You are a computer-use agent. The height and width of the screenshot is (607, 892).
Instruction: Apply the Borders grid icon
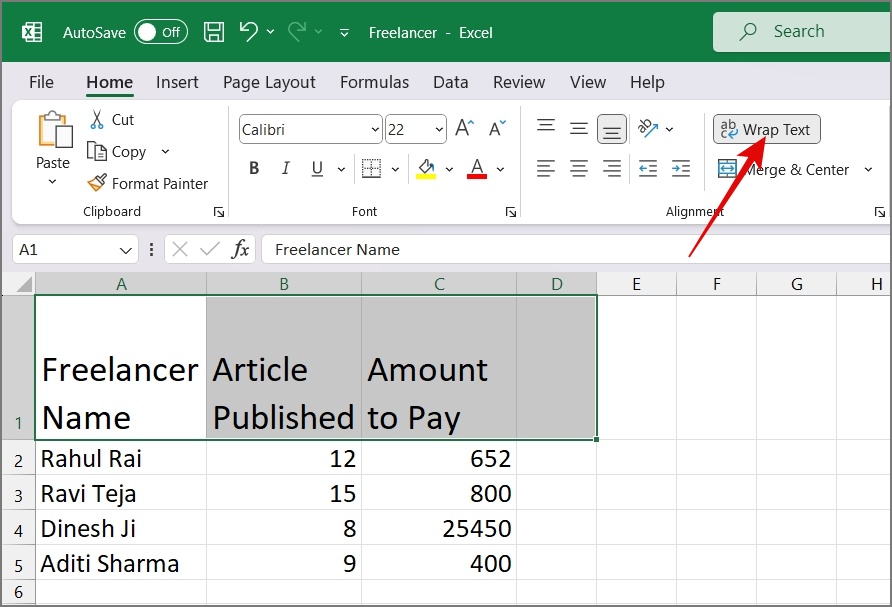click(x=371, y=168)
